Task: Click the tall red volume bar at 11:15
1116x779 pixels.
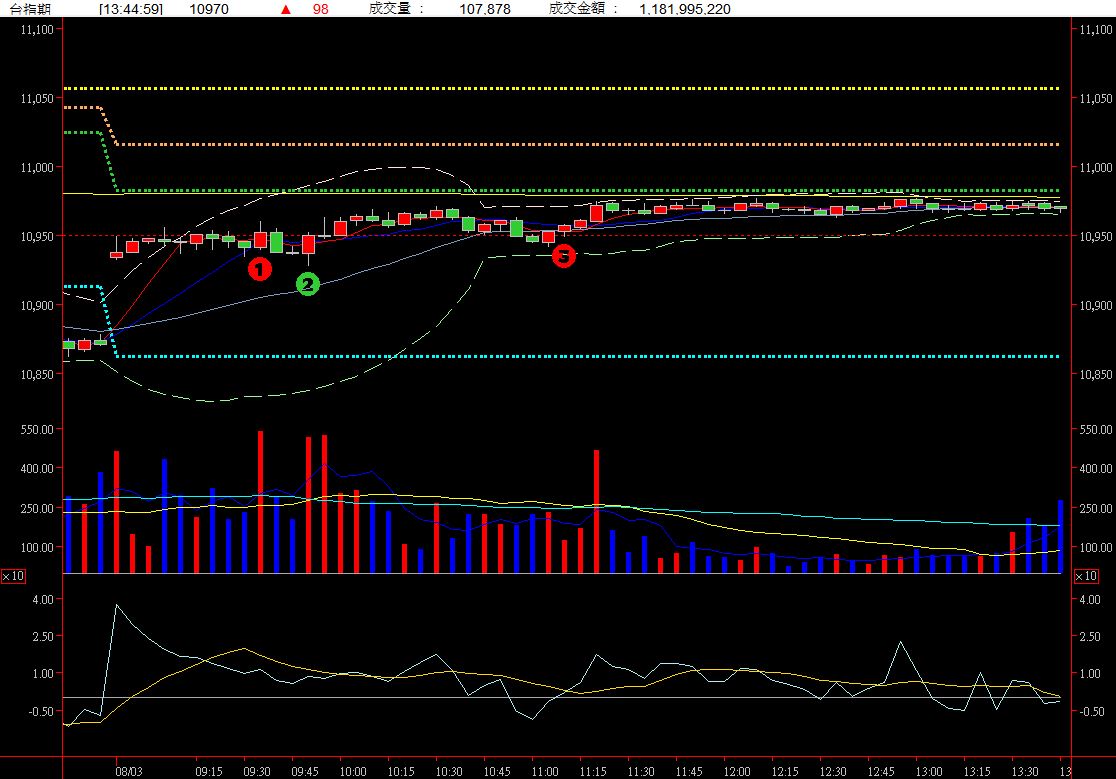Action: 596,512
